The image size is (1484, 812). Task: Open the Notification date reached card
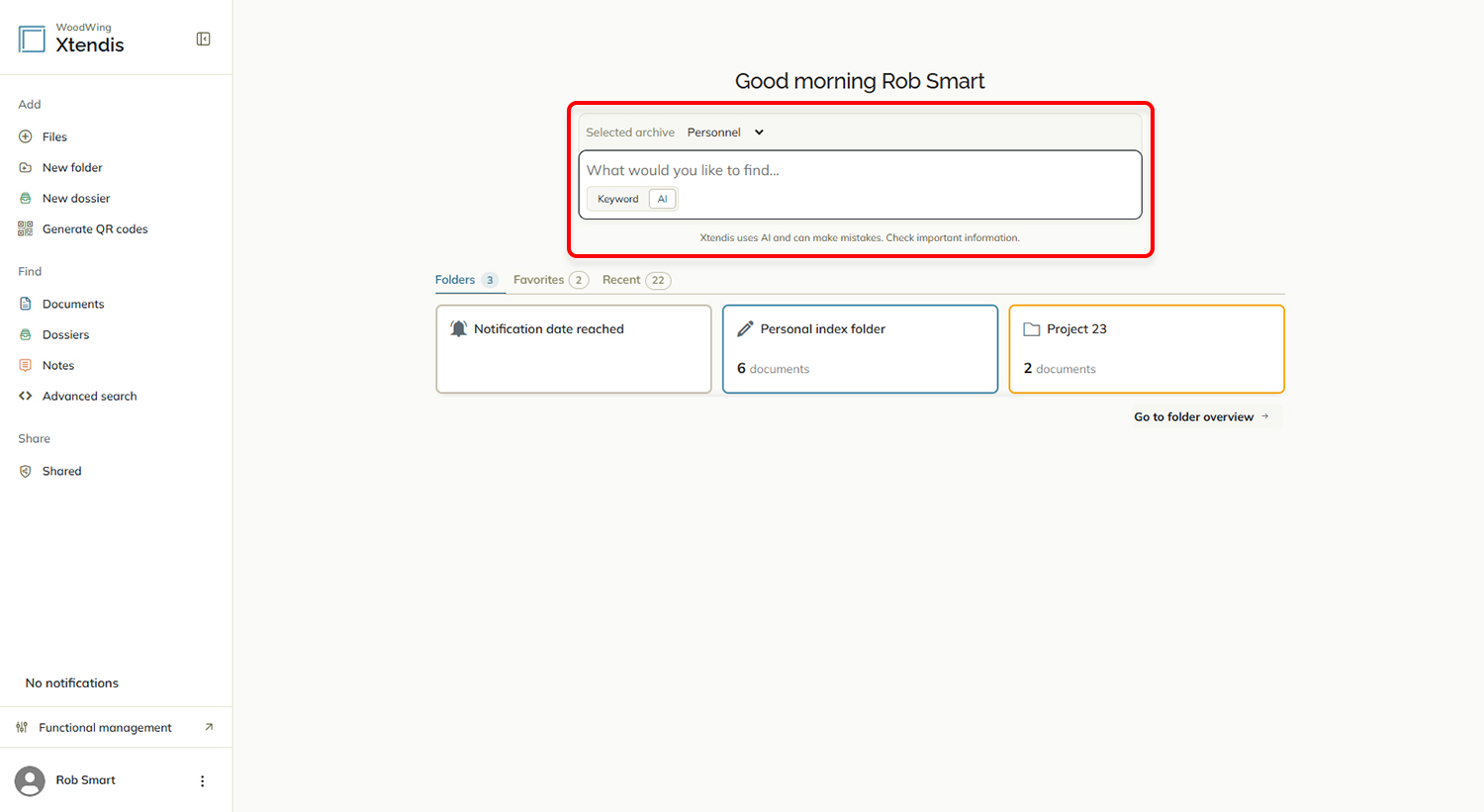[x=574, y=349]
